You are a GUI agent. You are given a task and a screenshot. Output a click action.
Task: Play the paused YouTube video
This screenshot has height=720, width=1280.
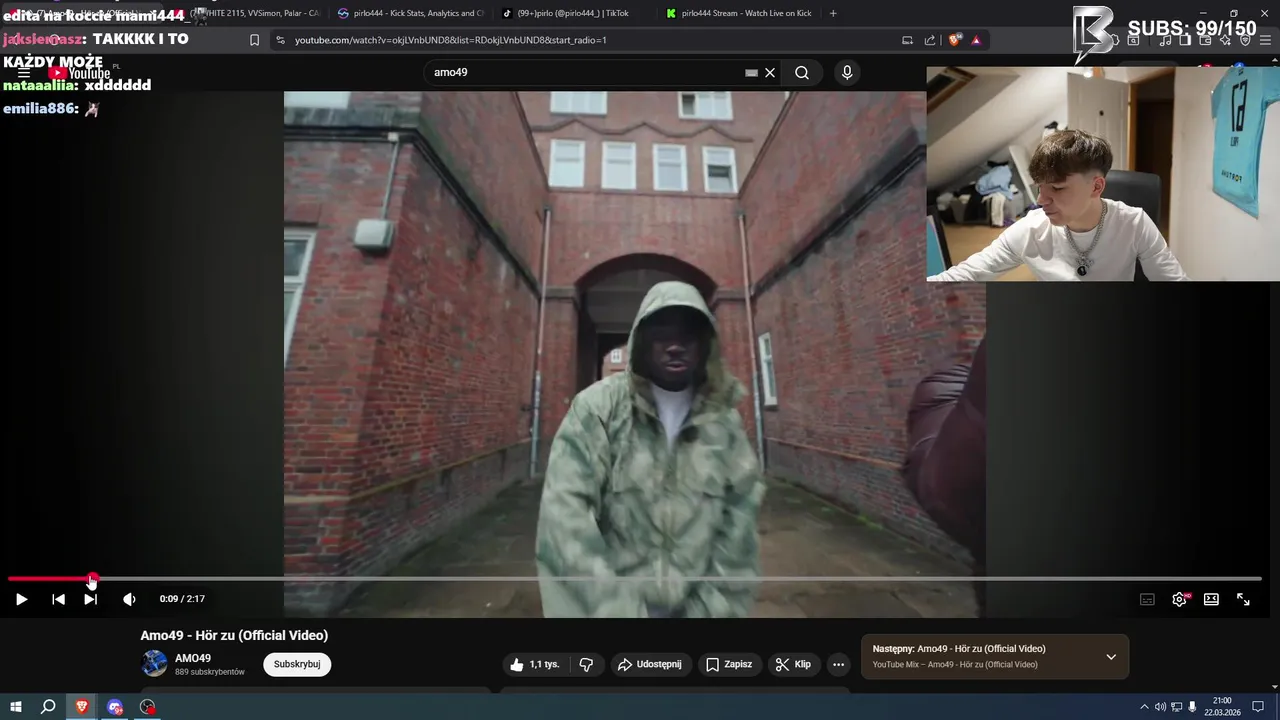click(21, 599)
